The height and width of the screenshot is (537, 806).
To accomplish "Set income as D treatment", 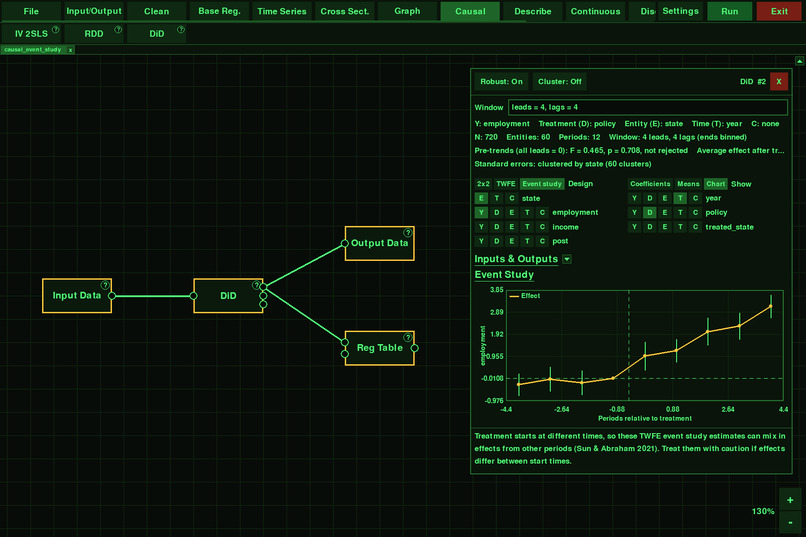I will 497,227.
